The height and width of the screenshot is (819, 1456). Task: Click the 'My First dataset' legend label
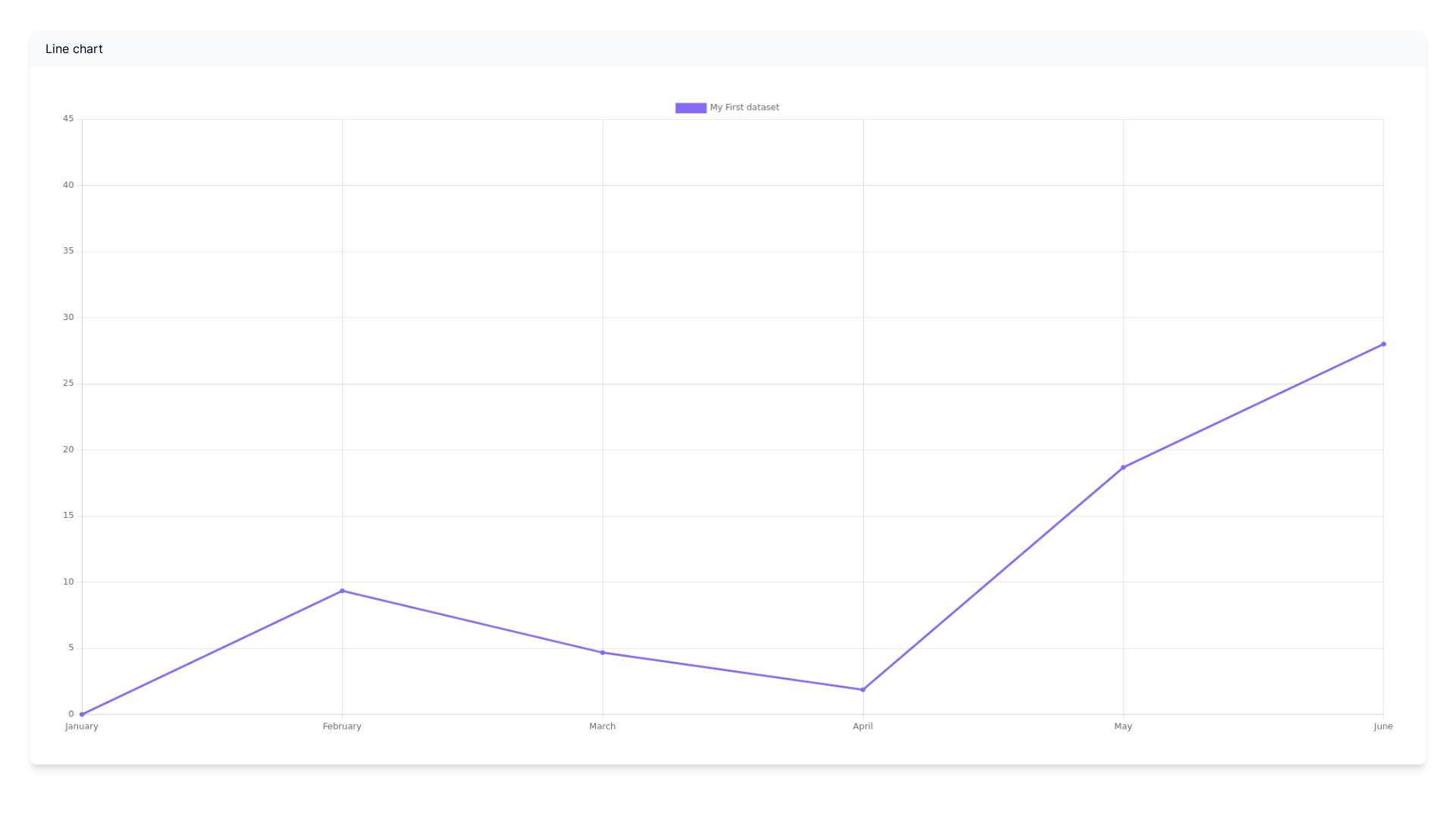(744, 108)
